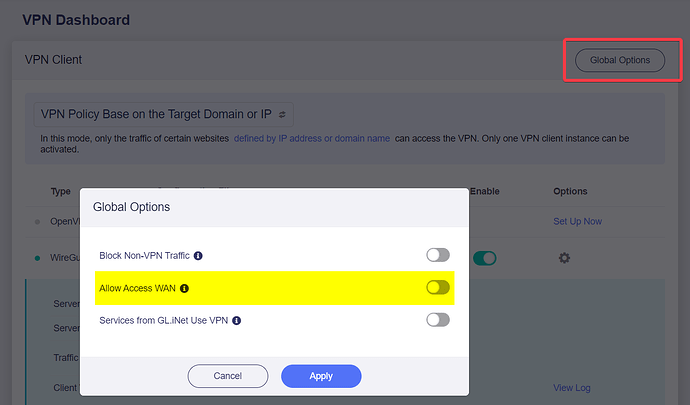Enable the Allow Access WAN switch
This screenshot has height=405, width=690.
pyautogui.click(x=438, y=287)
